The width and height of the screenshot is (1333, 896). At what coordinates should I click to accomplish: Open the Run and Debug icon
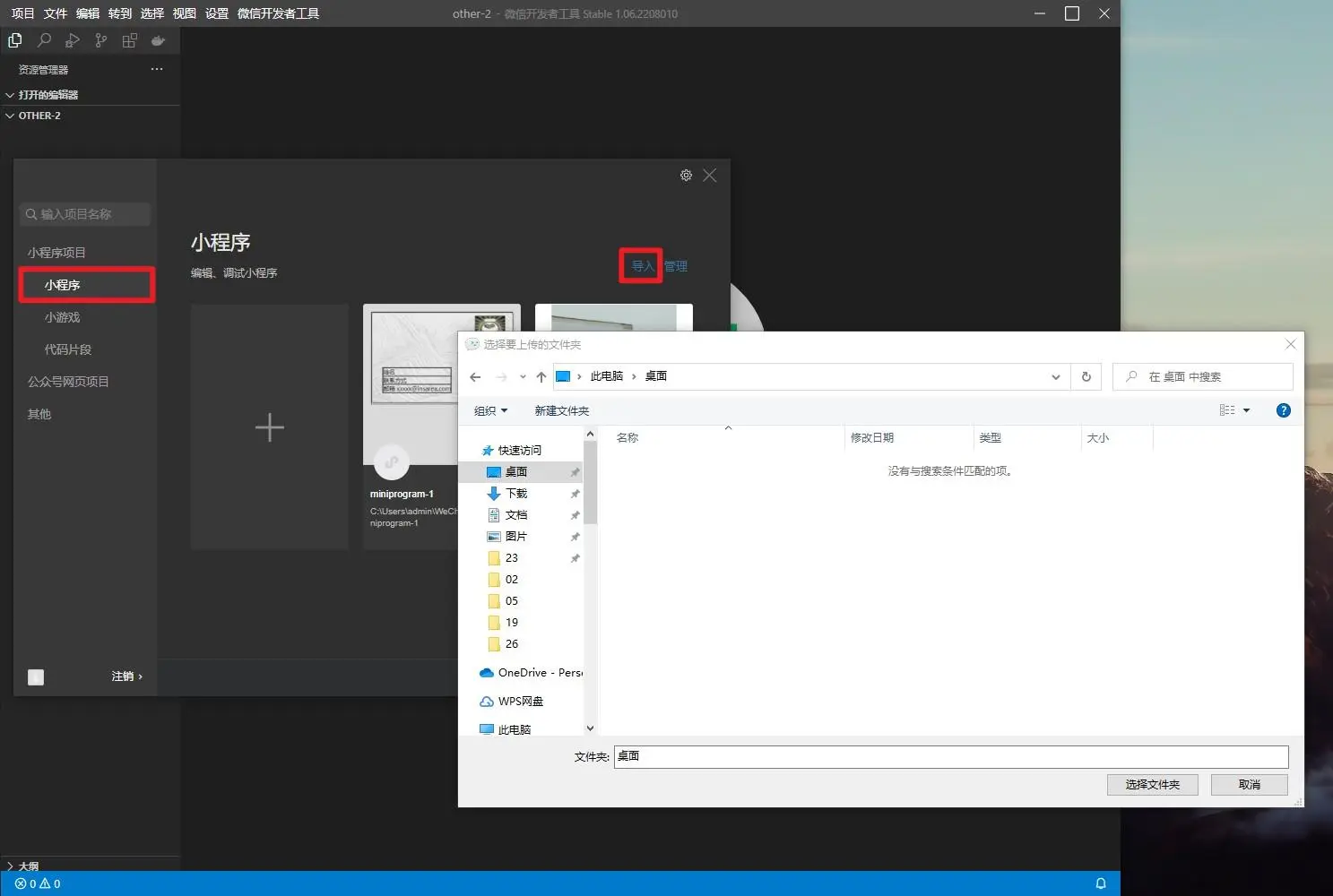[73, 40]
